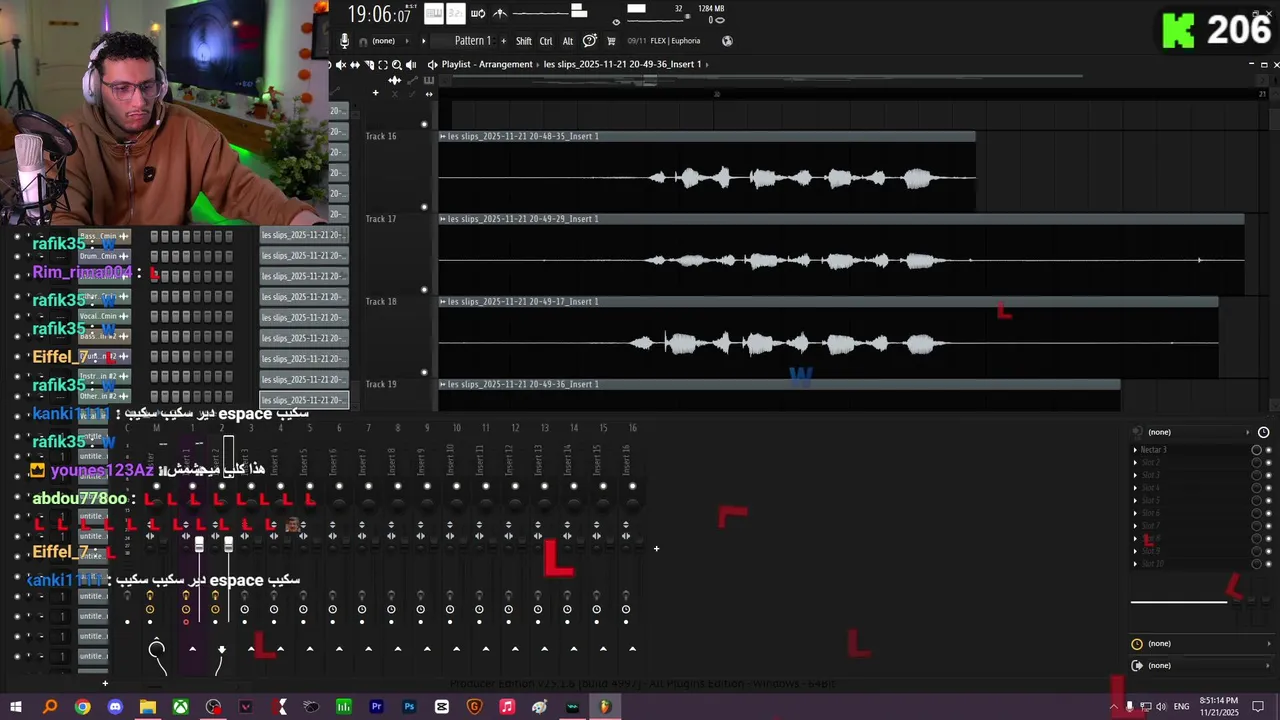The image size is (1280, 720).
Task: Toggle the metronome icon in the top toolbar
Action: point(500,13)
